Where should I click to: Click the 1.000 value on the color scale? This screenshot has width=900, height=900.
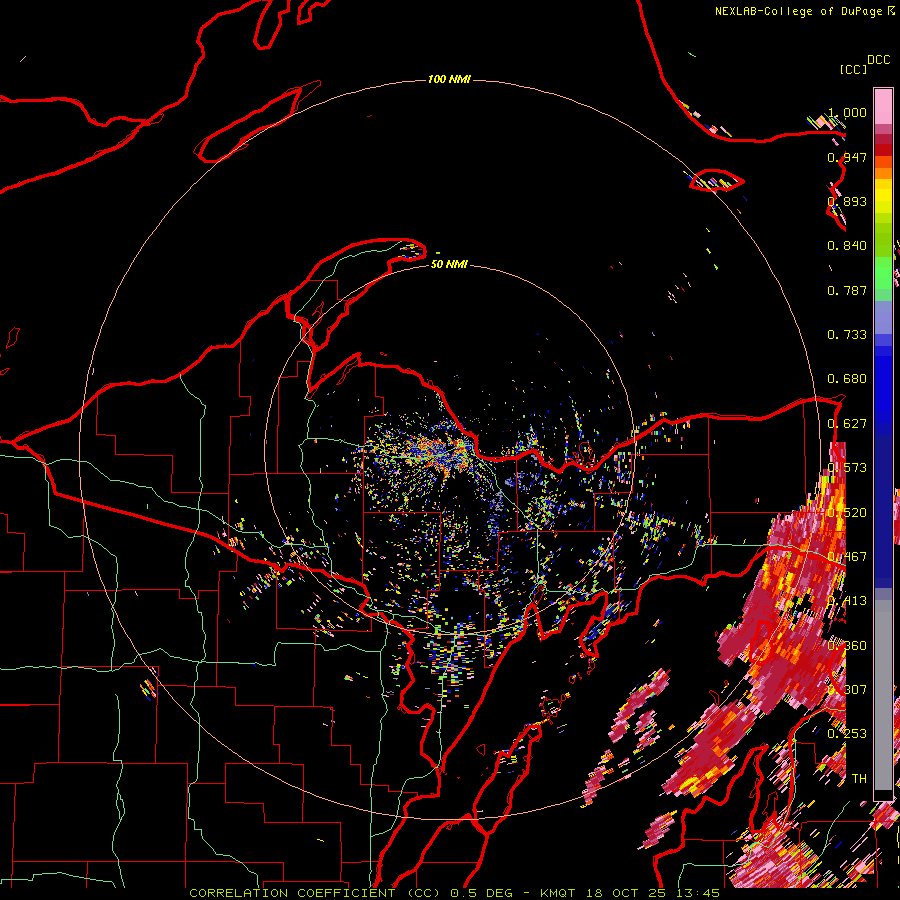coord(847,112)
